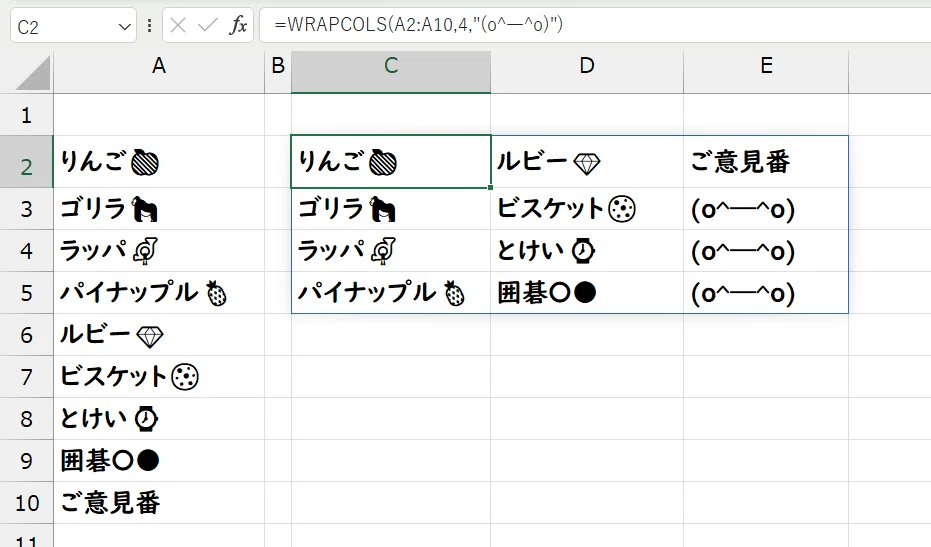The image size is (931, 547).
Task: Click cell A9 containing 囲碁○●
Action: (159, 461)
